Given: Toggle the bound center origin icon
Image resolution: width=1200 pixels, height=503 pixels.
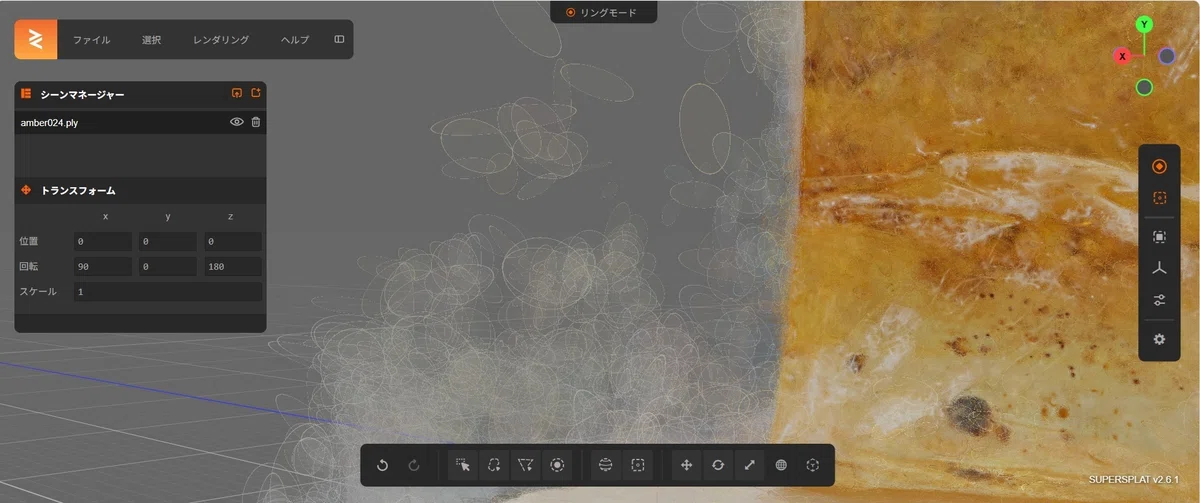Looking at the screenshot, I should pyautogui.click(x=814, y=465).
